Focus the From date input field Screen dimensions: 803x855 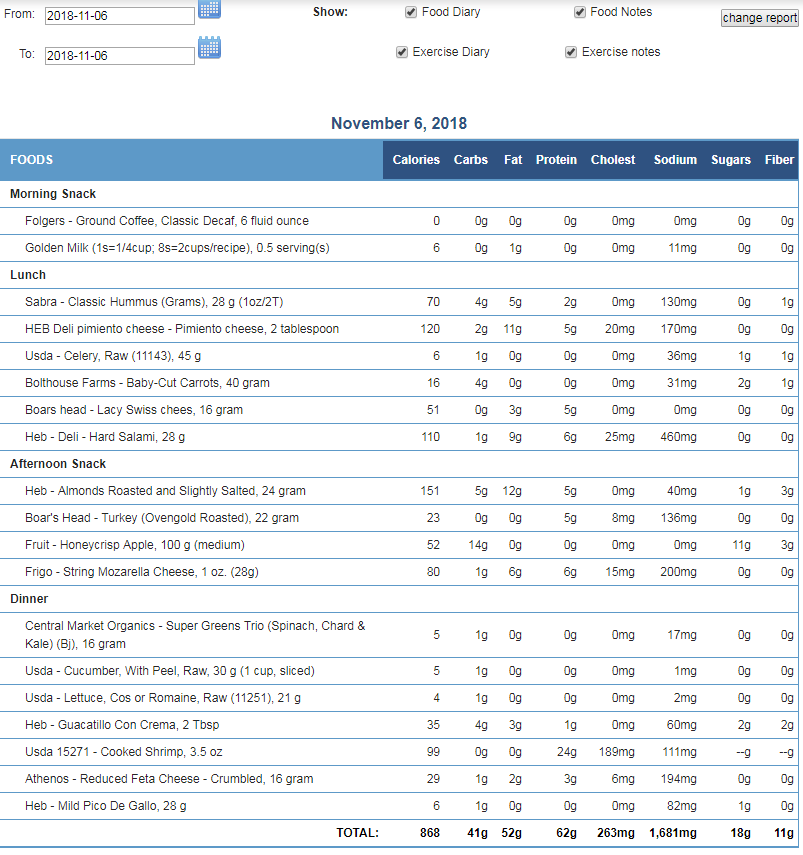click(x=119, y=16)
